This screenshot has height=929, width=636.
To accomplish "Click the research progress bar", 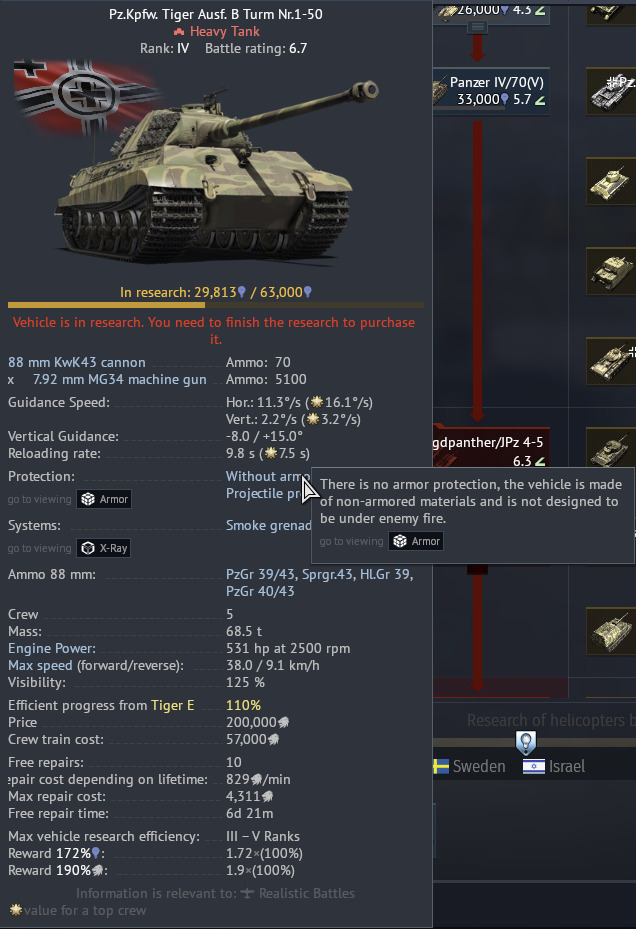I will pyautogui.click(x=216, y=305).
